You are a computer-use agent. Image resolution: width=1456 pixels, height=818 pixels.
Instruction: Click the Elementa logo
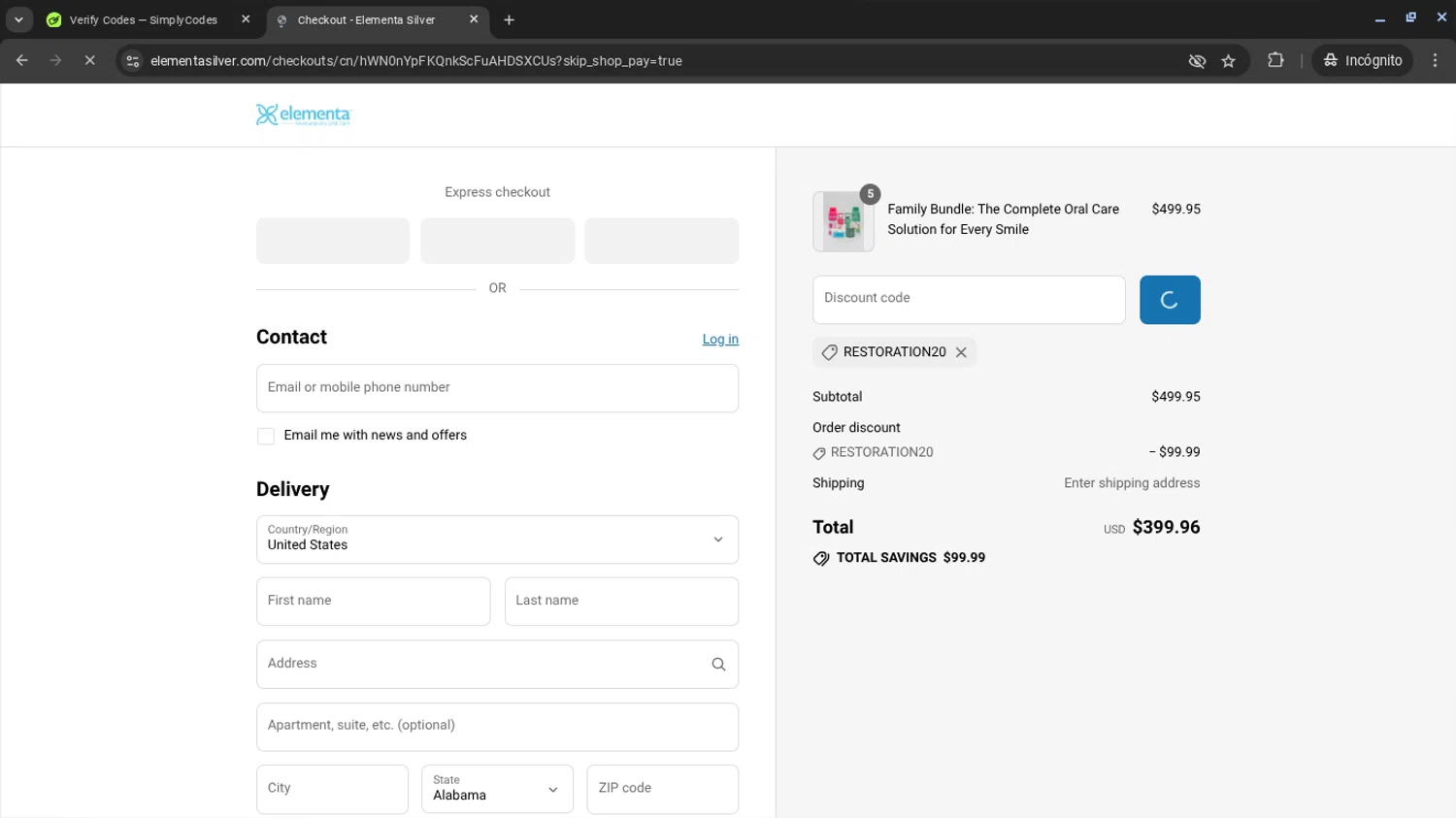303,115
